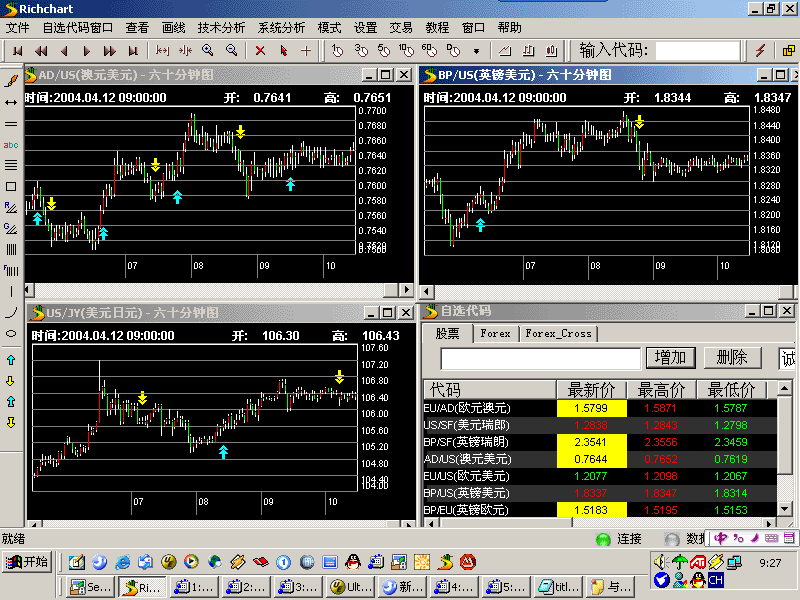800x600 pixels.
Task: Place a cyan up arrow marker tool
Action: click(x=11, y=360)
